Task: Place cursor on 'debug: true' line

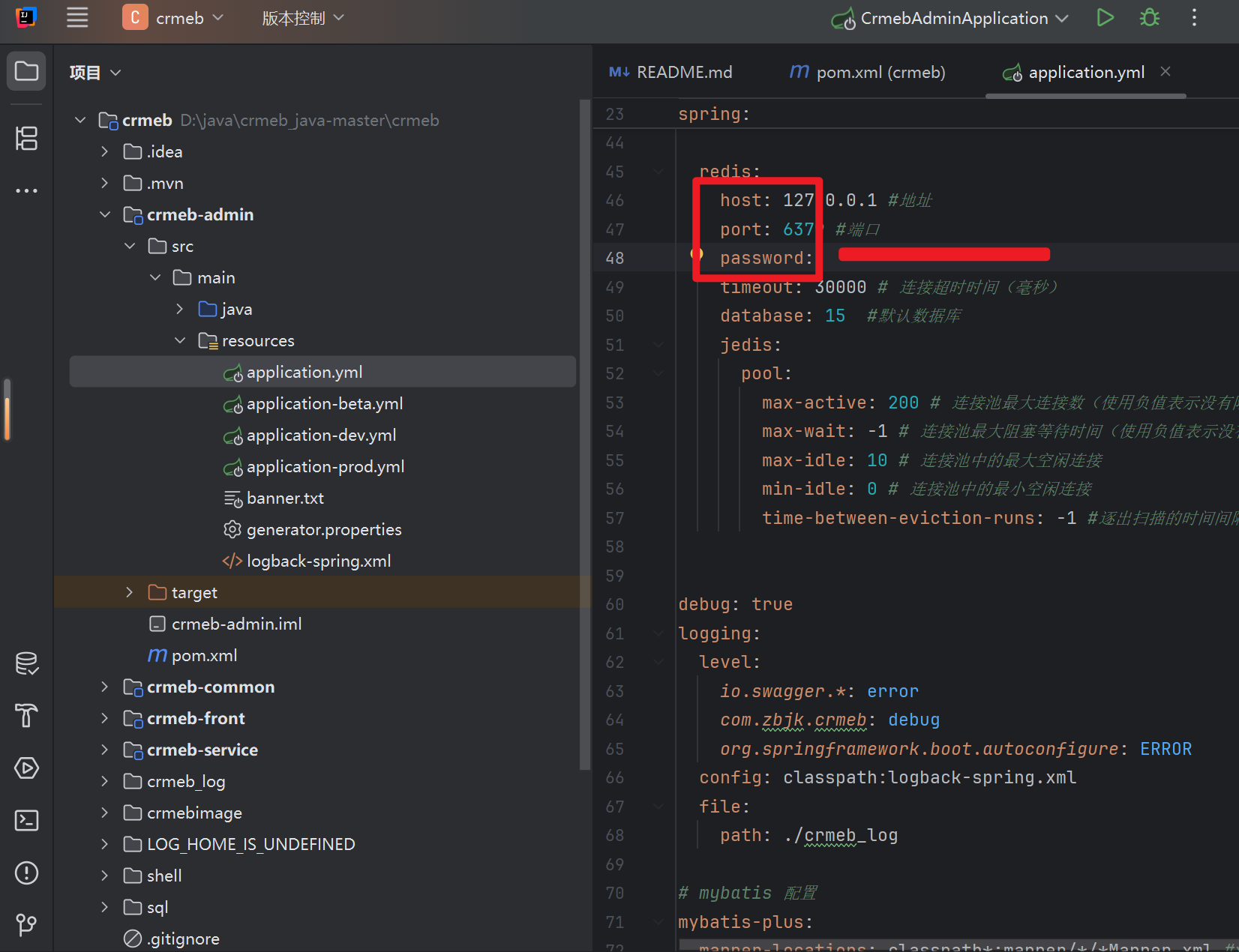Action: (x=735, y=604)
